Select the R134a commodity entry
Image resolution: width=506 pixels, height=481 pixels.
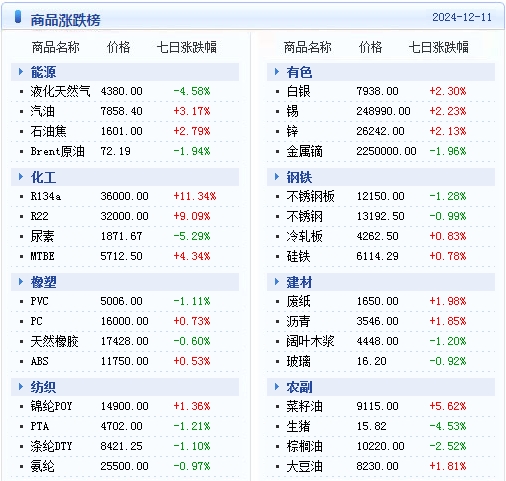[46, 196]
